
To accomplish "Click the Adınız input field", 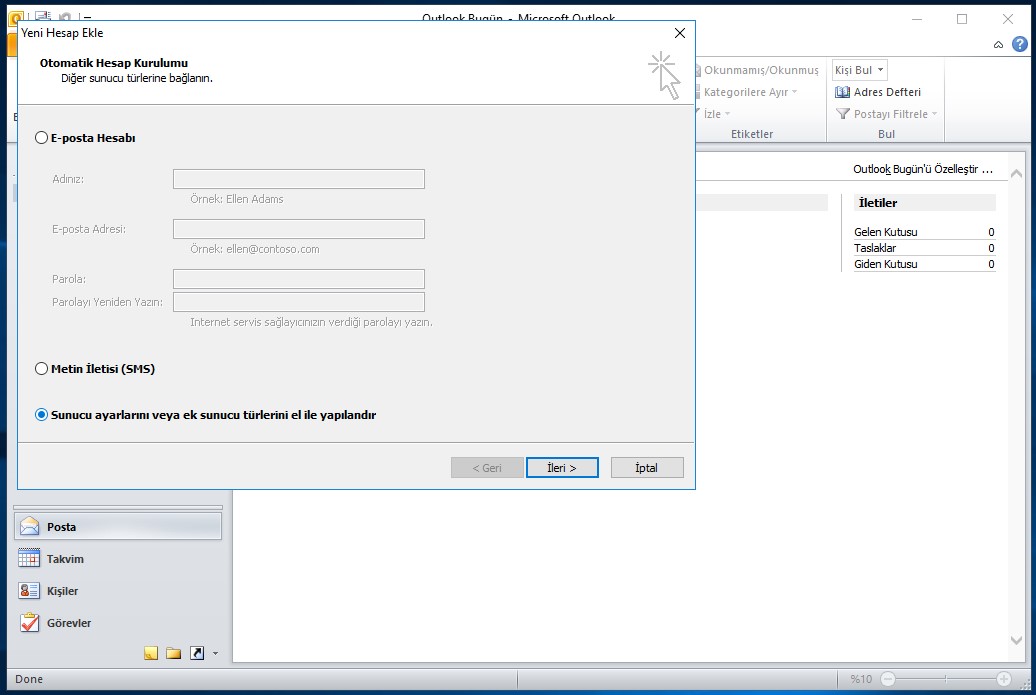I will pos(299,179).
